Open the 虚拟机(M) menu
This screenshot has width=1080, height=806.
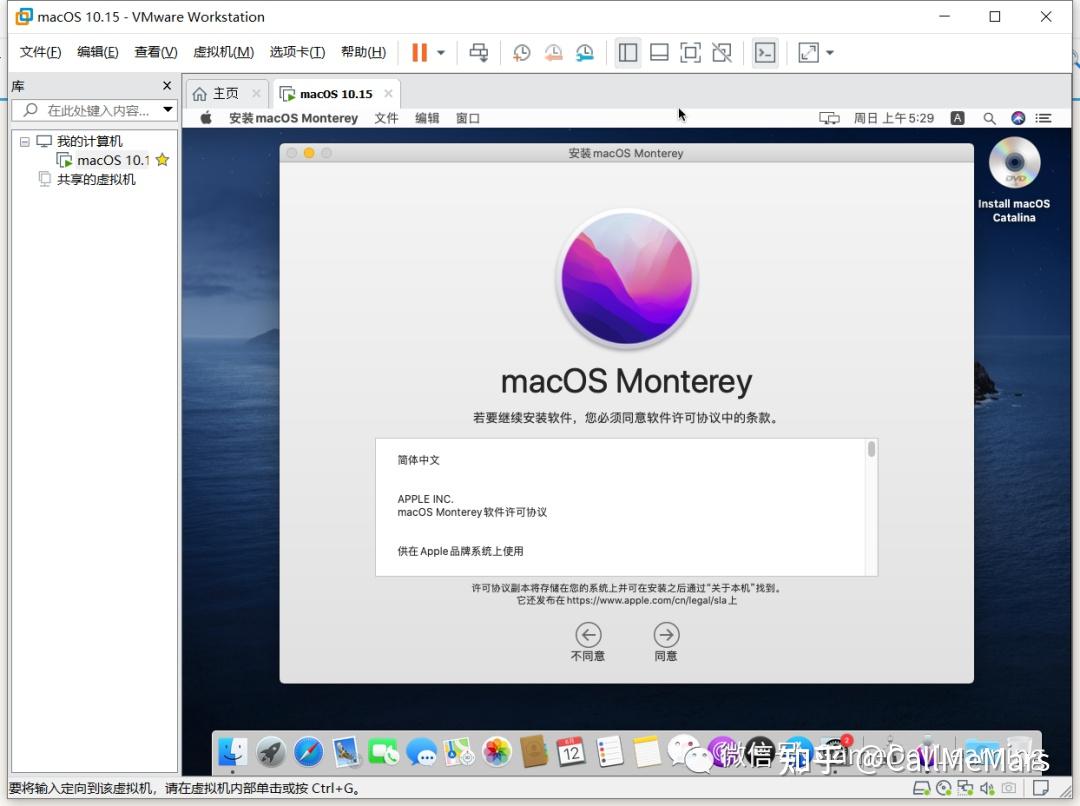click(223, 52)
